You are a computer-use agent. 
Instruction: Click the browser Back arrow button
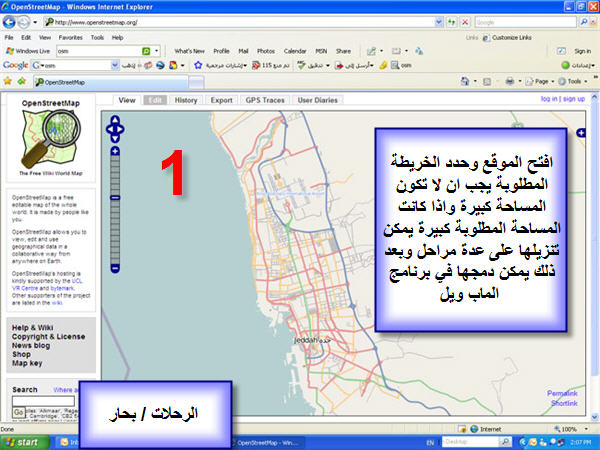(x=9, y=22)
